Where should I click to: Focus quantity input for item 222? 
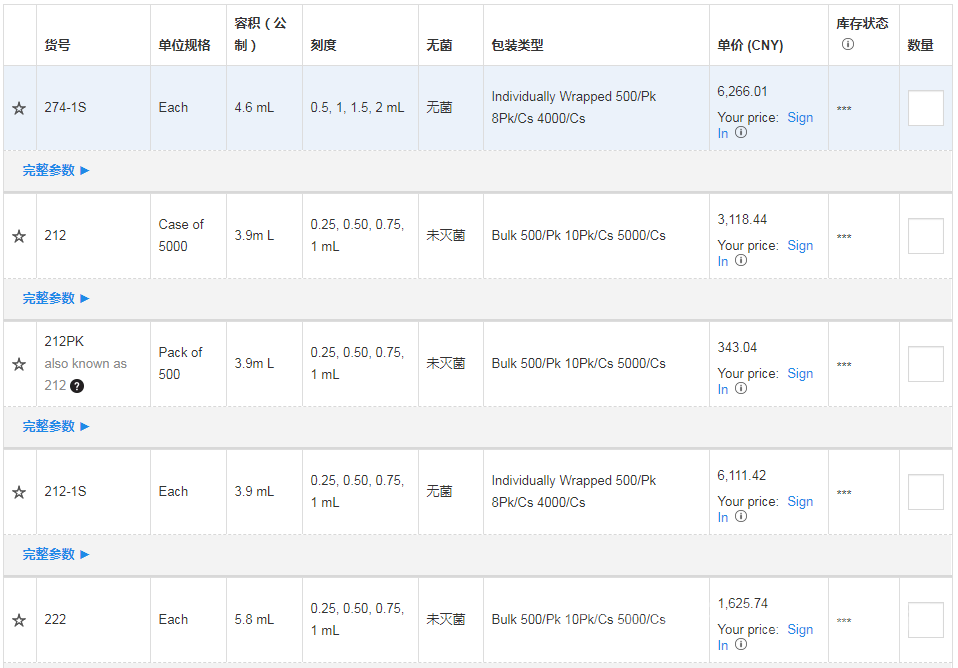click(925, 620)
